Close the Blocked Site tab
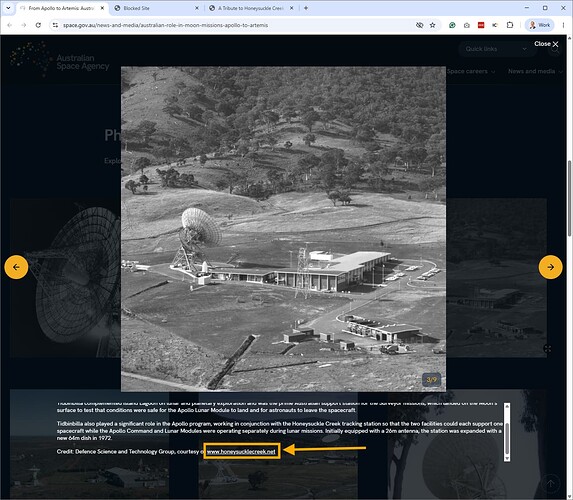 [197, 8]
